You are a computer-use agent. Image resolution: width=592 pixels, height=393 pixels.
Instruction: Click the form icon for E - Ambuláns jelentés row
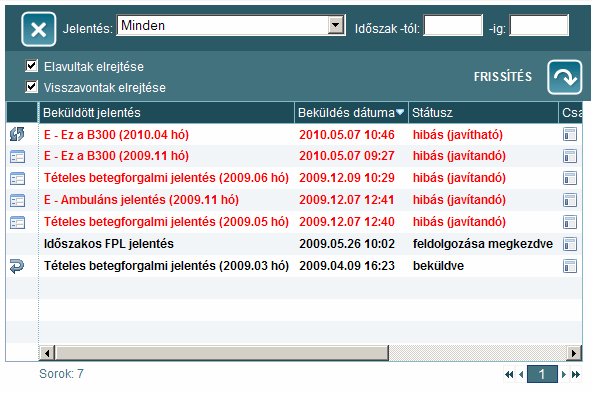click(x=17, y=200)
